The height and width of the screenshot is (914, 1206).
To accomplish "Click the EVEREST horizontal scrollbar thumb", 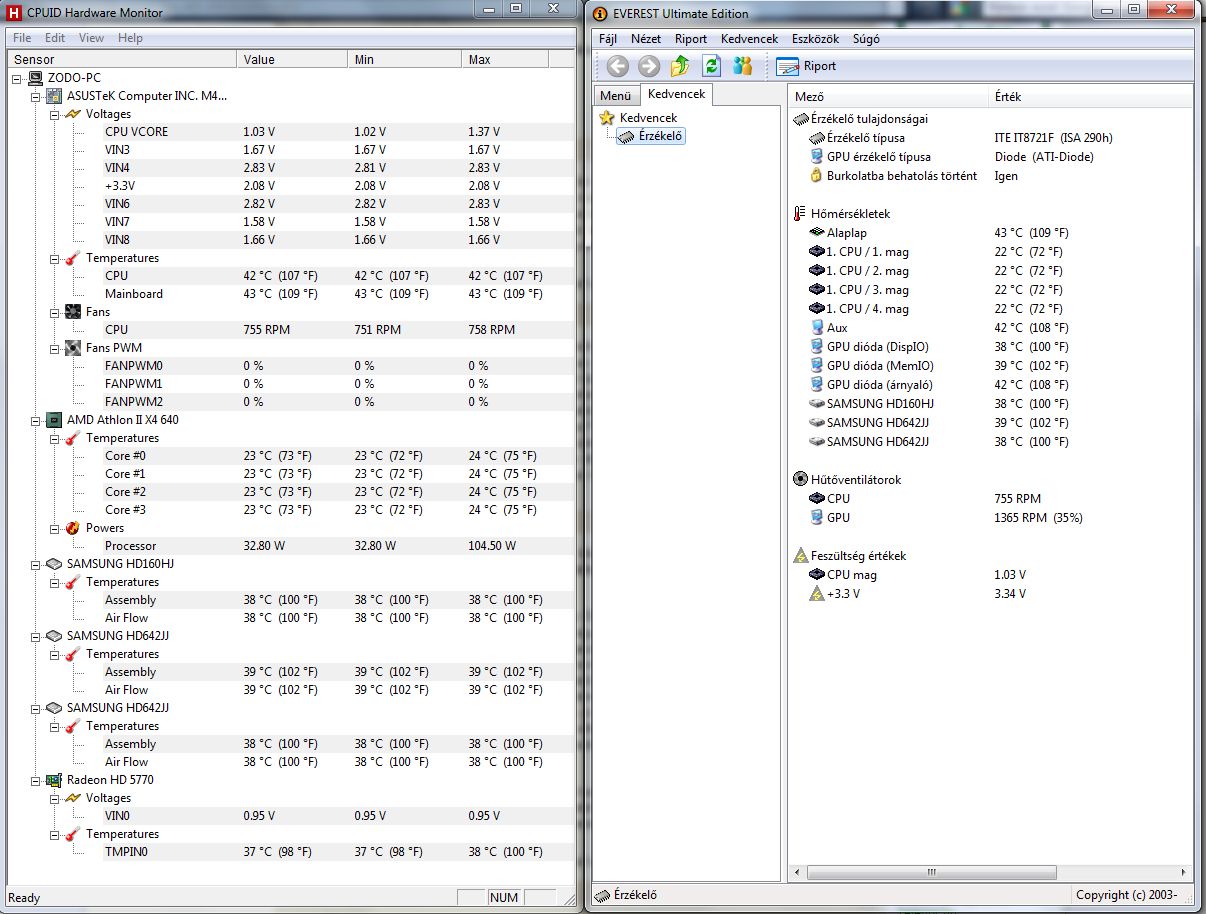I will coord(931,872).
